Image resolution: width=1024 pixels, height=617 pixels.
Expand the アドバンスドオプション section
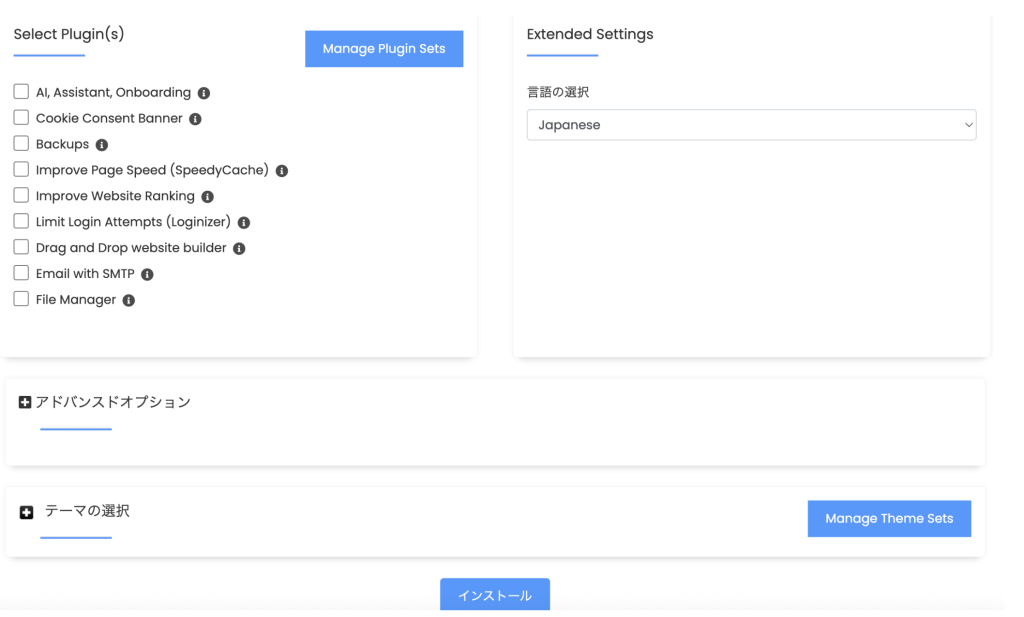[x=27, y=402]
